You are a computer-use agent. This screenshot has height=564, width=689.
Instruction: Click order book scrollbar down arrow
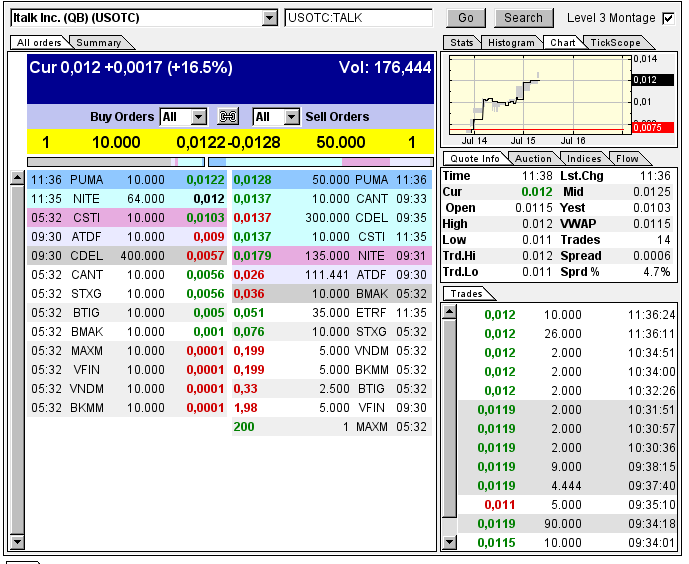[17, 542]
